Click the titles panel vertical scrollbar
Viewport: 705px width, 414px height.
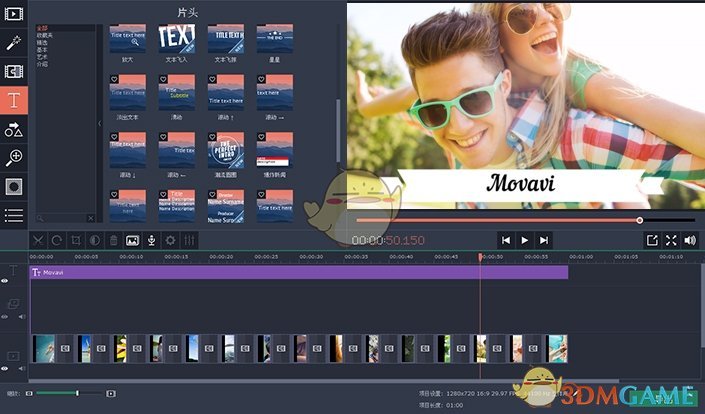tap(338, 130)
